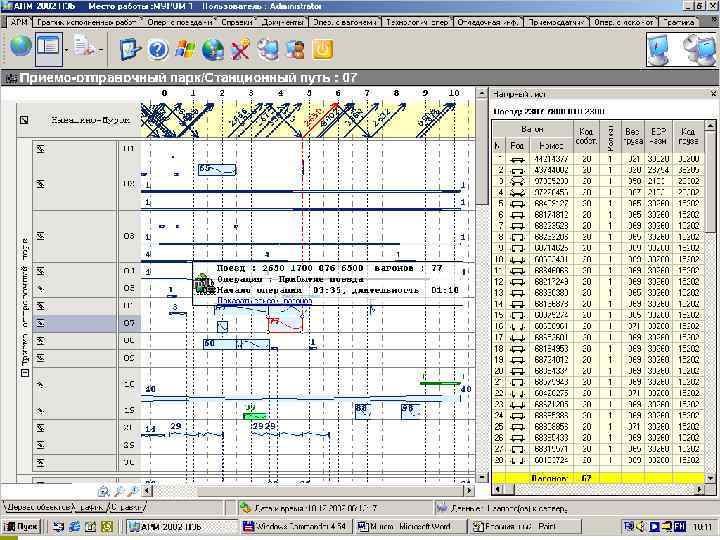Toggle the checkbox for track row 07
Screen dimensions: 720x540
pos(42,323)
